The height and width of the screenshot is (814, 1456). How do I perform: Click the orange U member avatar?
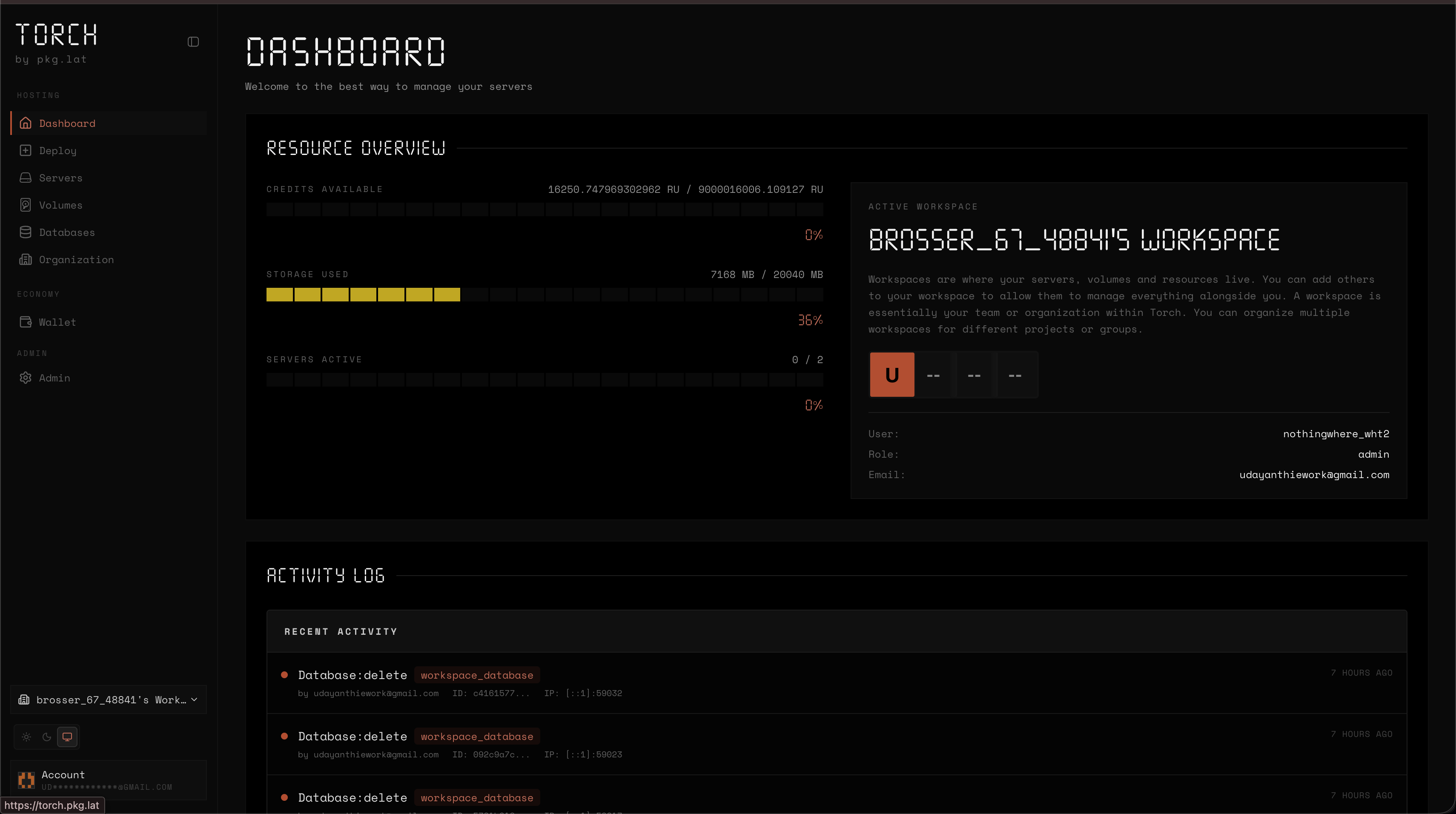[x=892, y=374]
